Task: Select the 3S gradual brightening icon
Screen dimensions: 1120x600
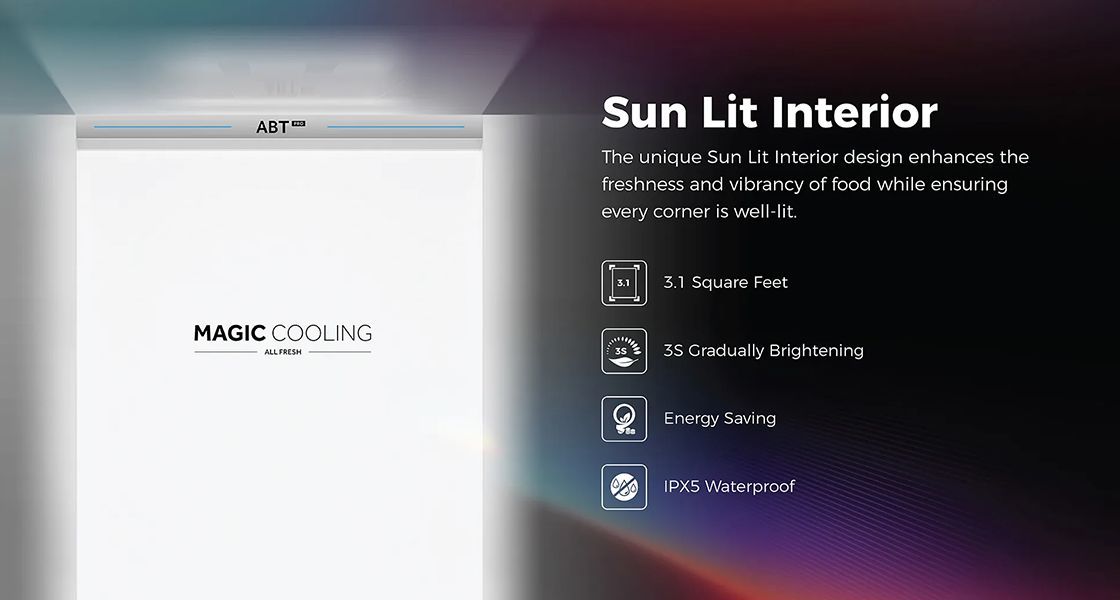Action: [x=624, y=351]
